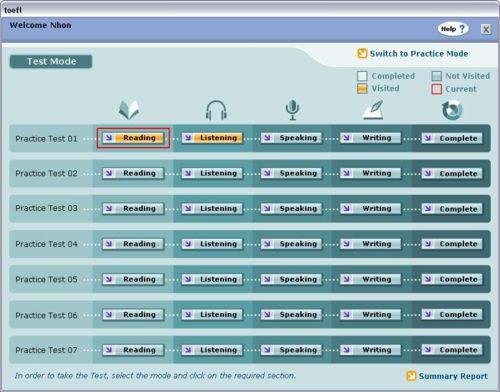Open Reading section of Practice Test 01
Image resolution: width=500 pixels, height=392 pixels.
133,138
